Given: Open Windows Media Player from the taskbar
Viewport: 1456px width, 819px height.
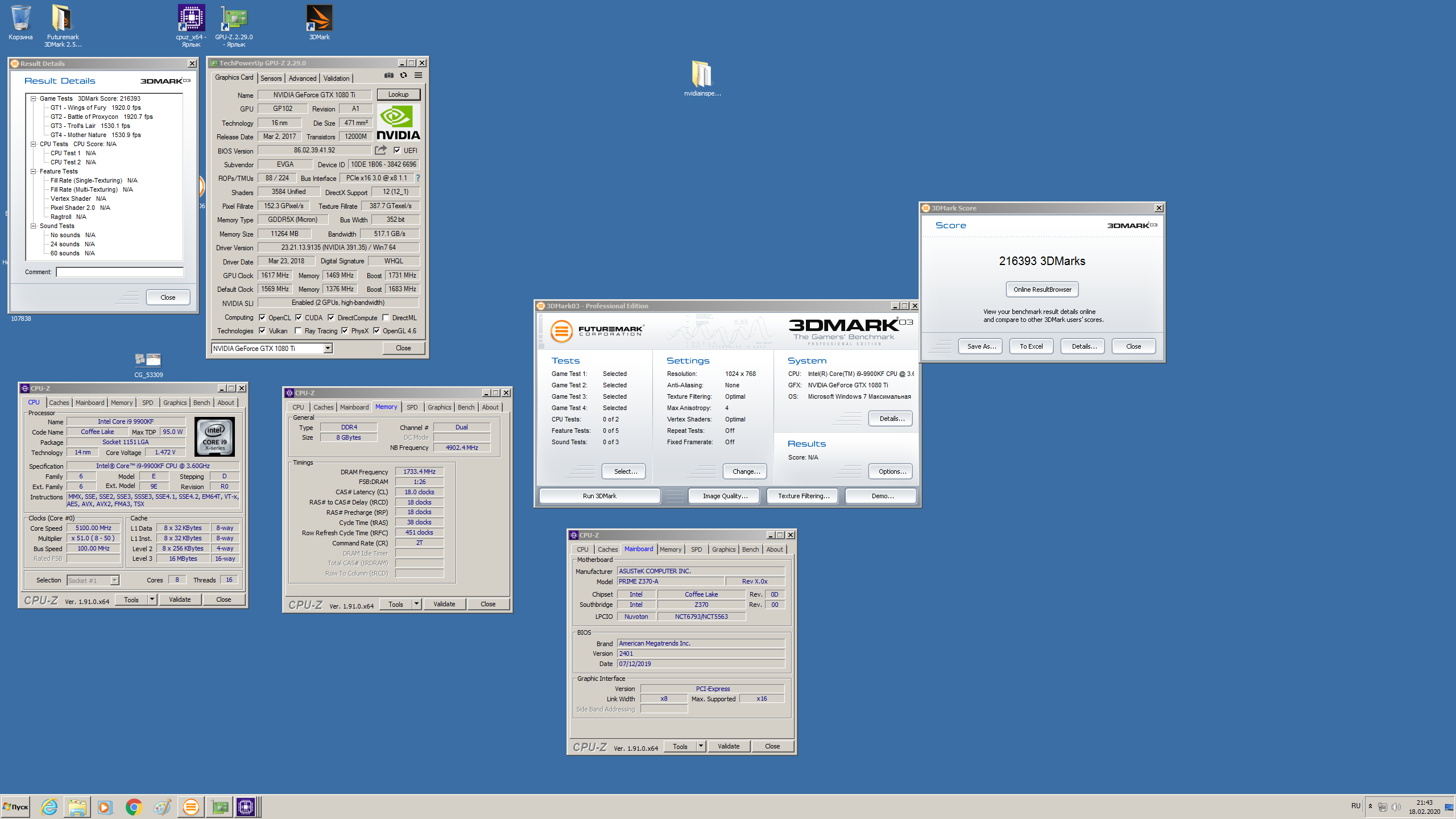Looking at the screenshot, I should 105,806.
